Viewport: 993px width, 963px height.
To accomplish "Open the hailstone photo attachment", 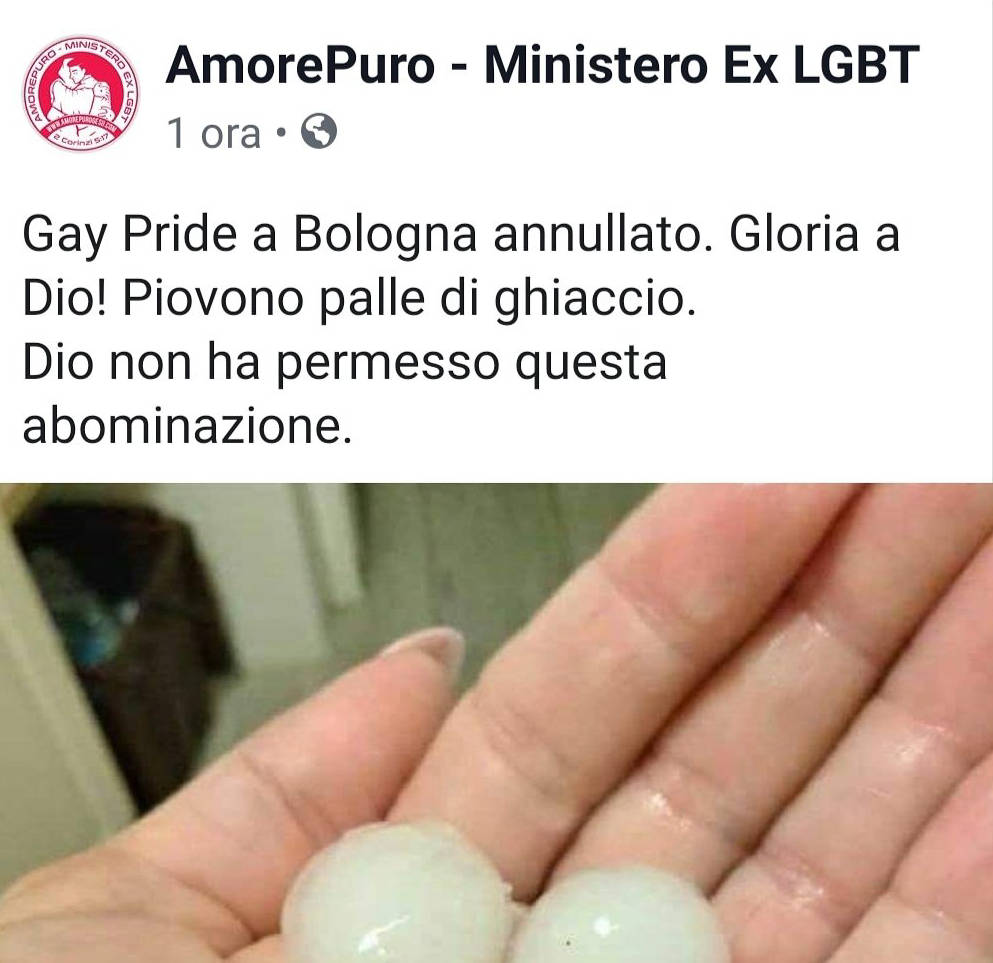I will point(496,723).
